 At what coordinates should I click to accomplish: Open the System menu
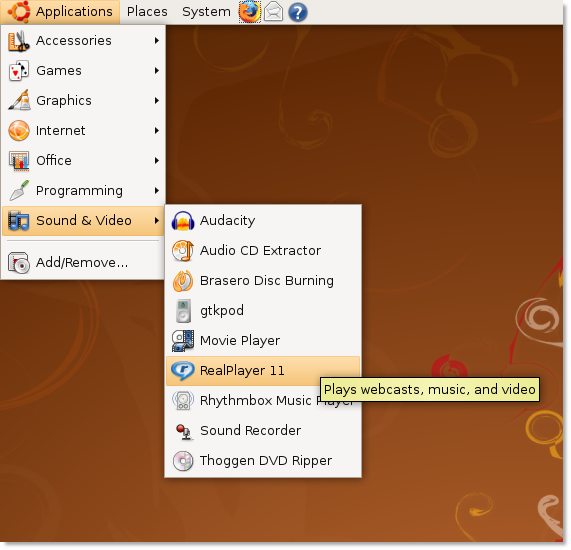point(206,12)
